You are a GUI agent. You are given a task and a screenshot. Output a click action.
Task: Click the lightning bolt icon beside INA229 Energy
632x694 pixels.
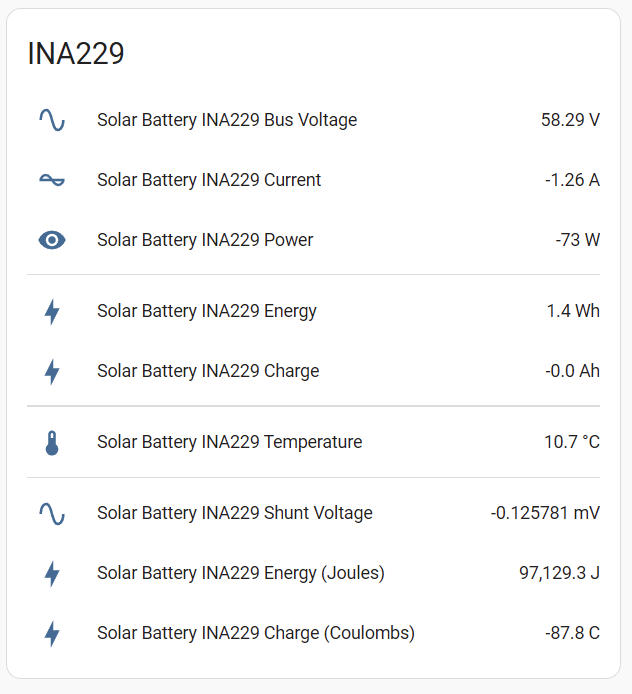pos(52,311)
